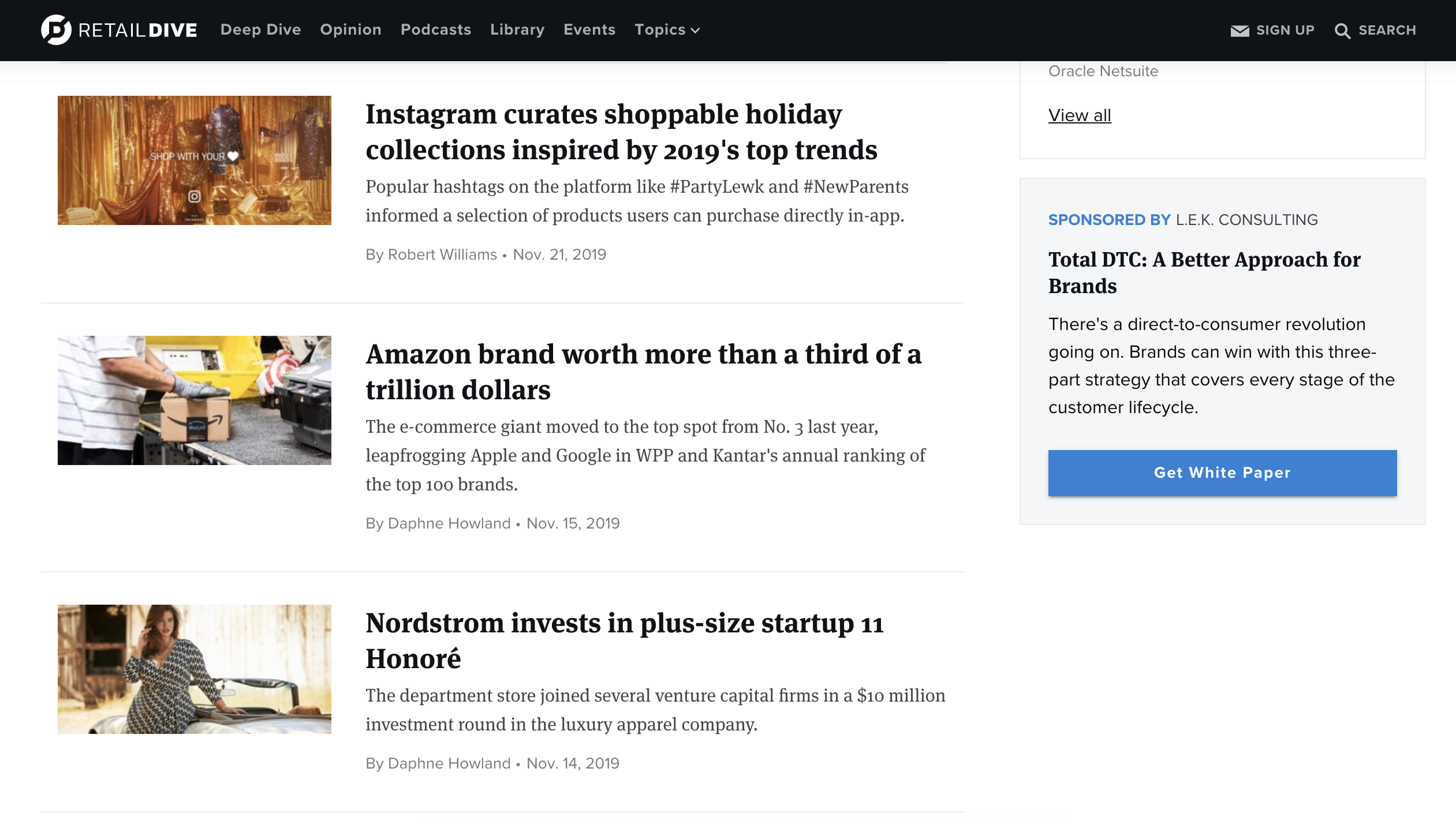Click the envelope icon beside Sign Up
1456x817 pixels.
tap(1240, 31)
